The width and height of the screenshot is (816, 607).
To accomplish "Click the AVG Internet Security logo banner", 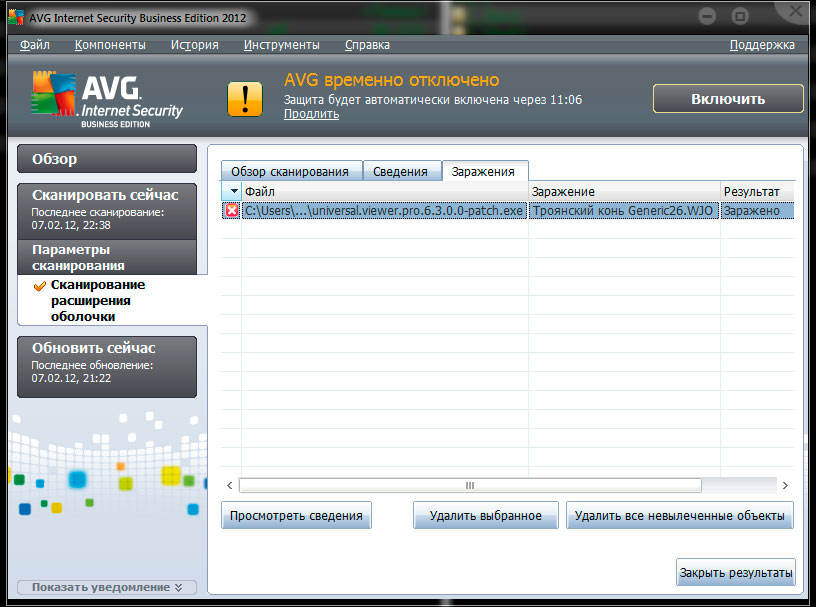I will (x=106, y=100).
